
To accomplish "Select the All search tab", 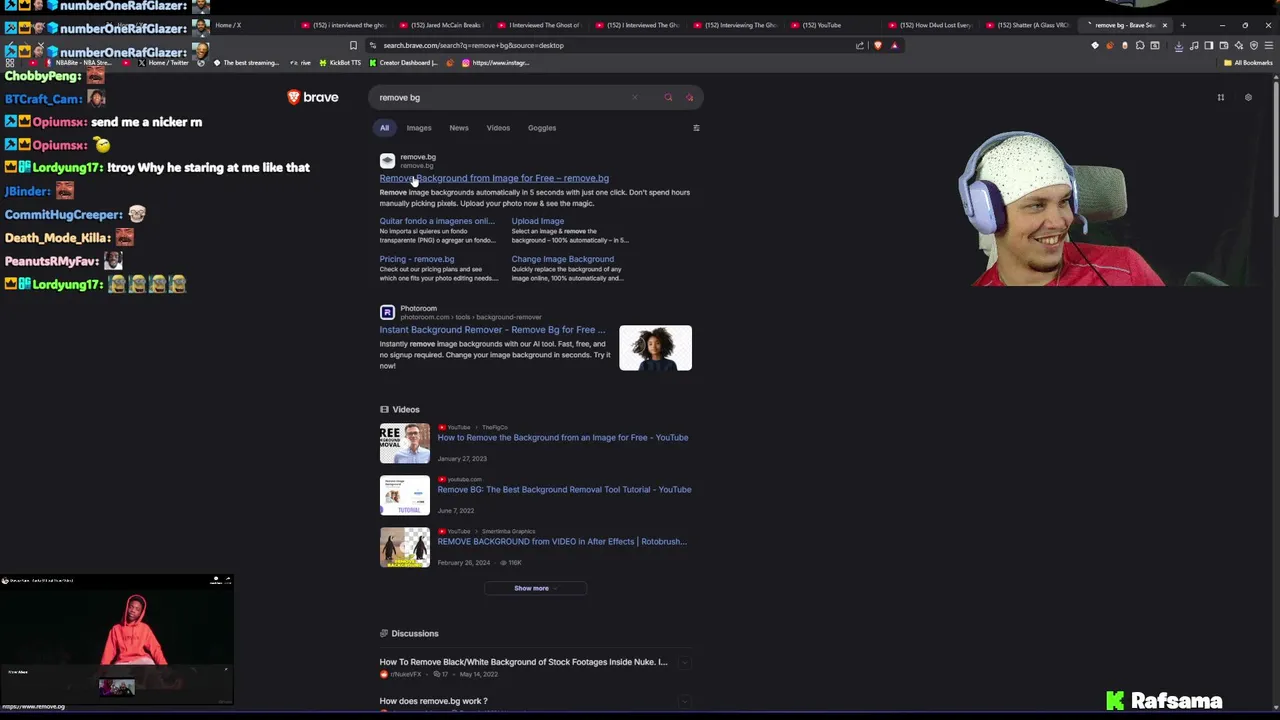I will coord(384,128).
